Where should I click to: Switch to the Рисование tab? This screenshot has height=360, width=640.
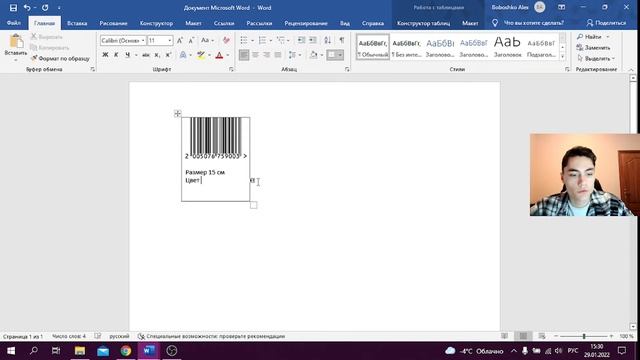(x=113, y=23)
